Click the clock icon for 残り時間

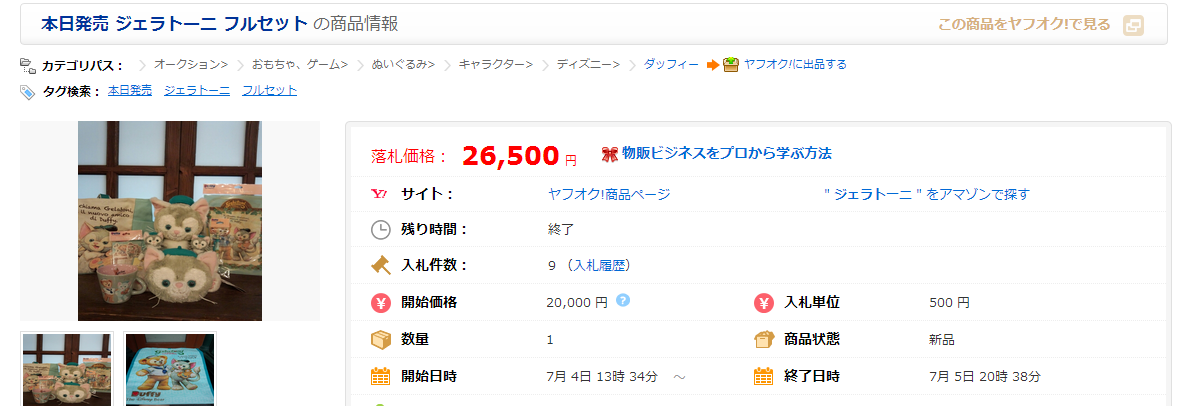click(x=381, y=229)
